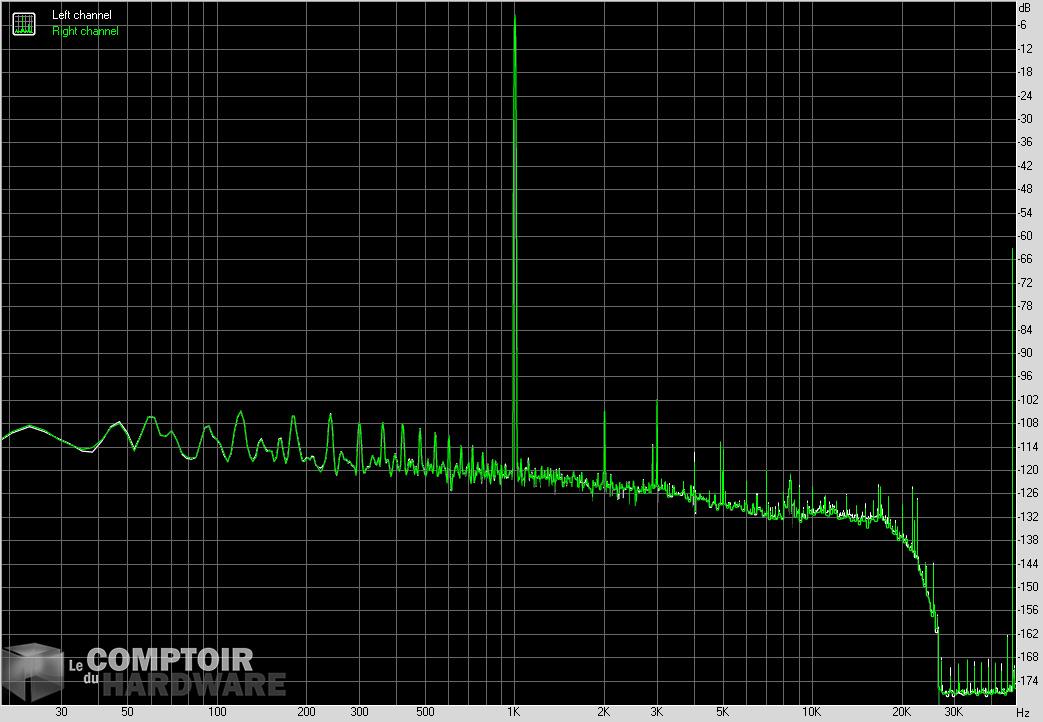The height and width of the screenshot is (722, 1043).
Task: Select the 1K frequency axis label
Action: [514, 712]
